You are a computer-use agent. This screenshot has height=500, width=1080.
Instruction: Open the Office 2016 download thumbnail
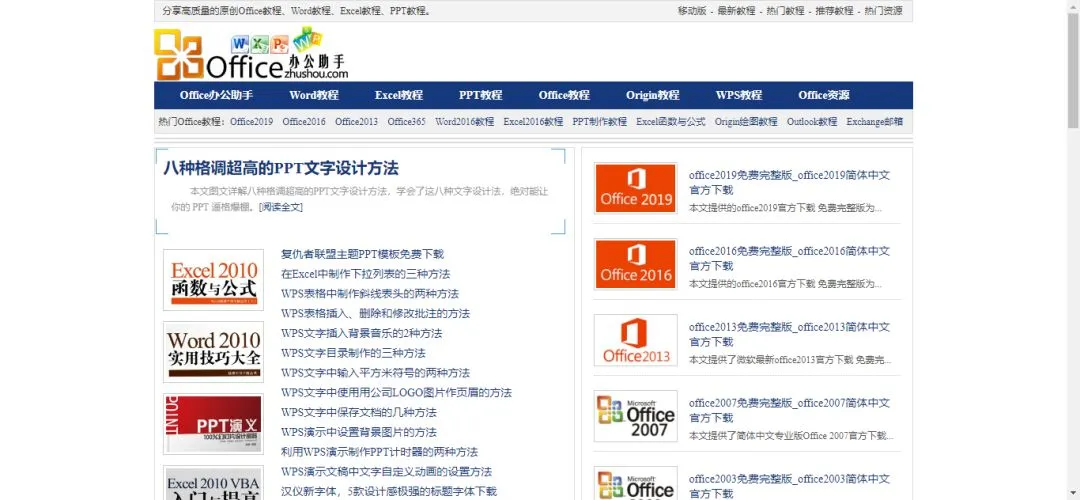tap(636, 264)
